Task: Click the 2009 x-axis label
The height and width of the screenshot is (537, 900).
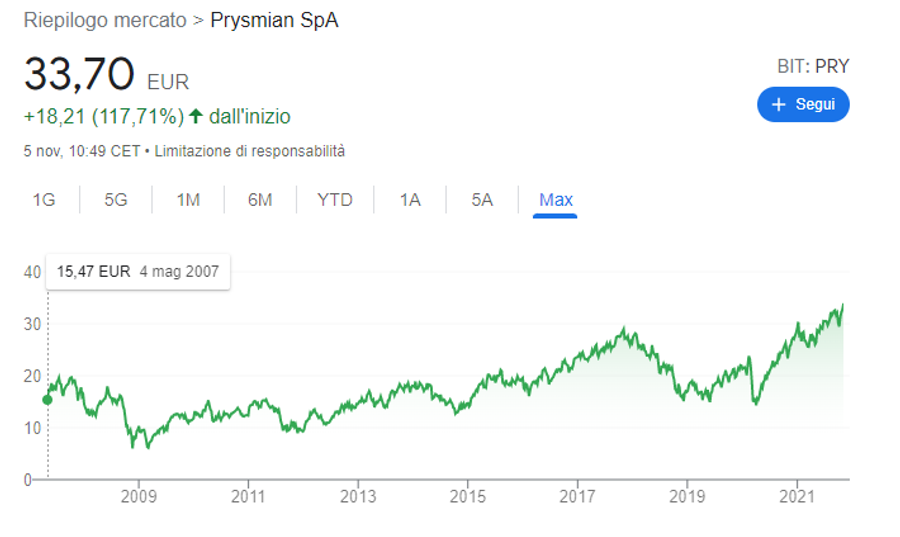Action: click(x=138, y=496)
